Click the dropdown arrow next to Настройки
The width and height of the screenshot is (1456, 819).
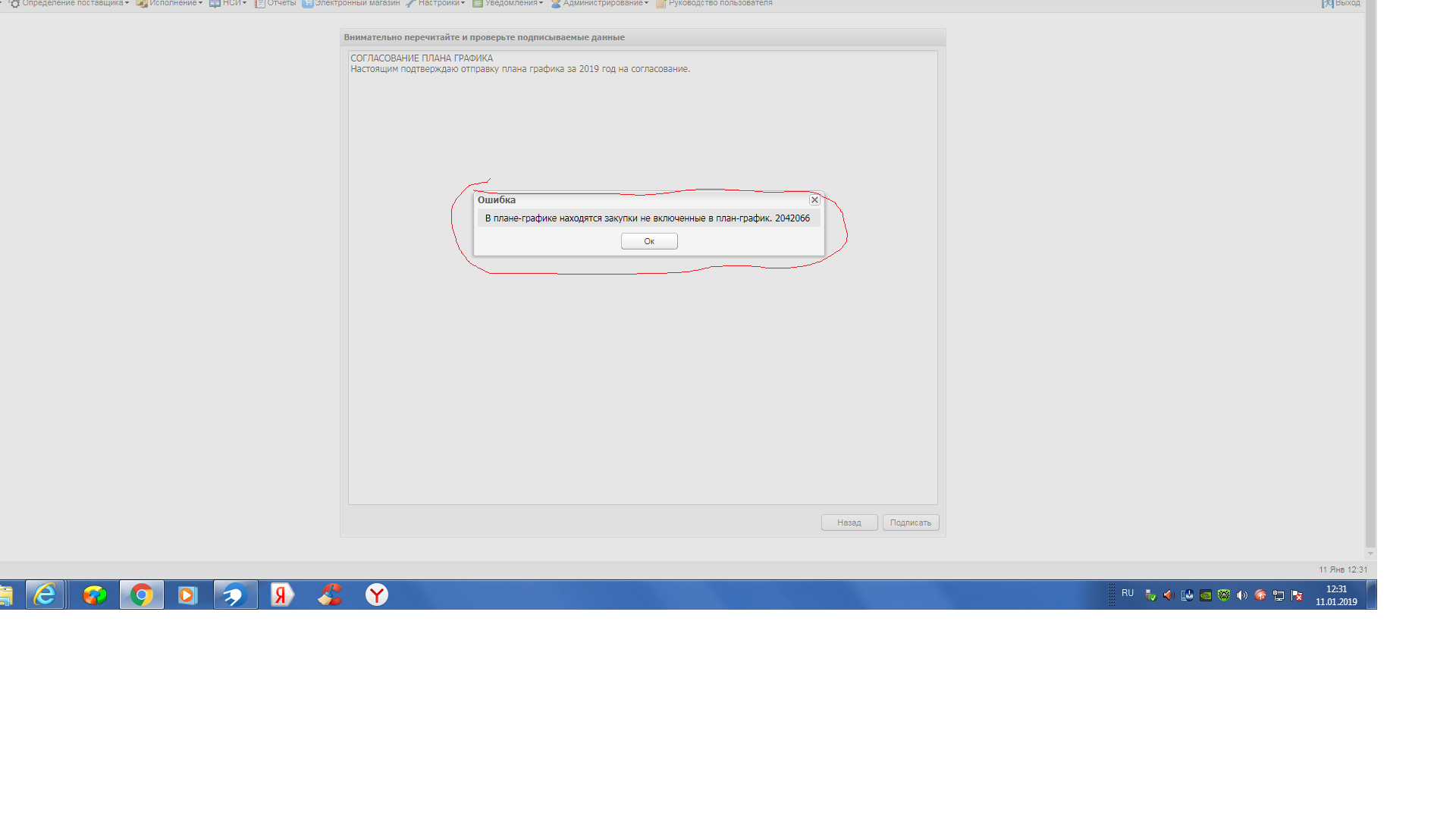pos(463,3)
